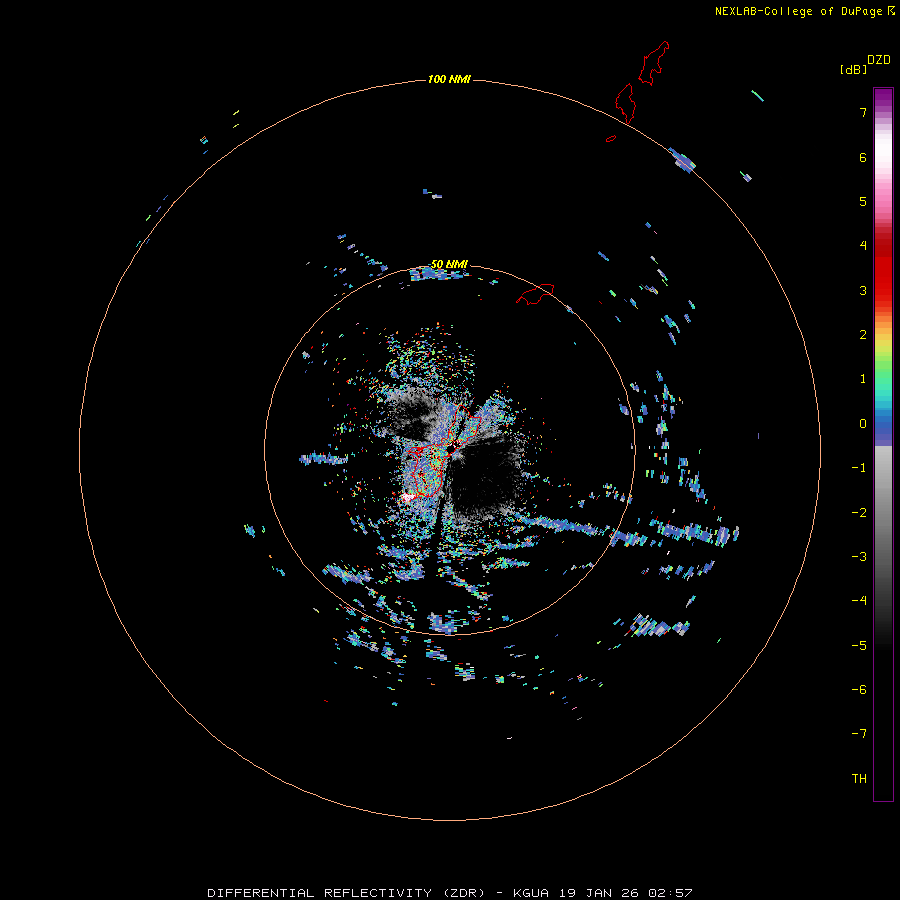The image size is (900, 900).
Task: Click the legend value -4
Action: (859, 601)
